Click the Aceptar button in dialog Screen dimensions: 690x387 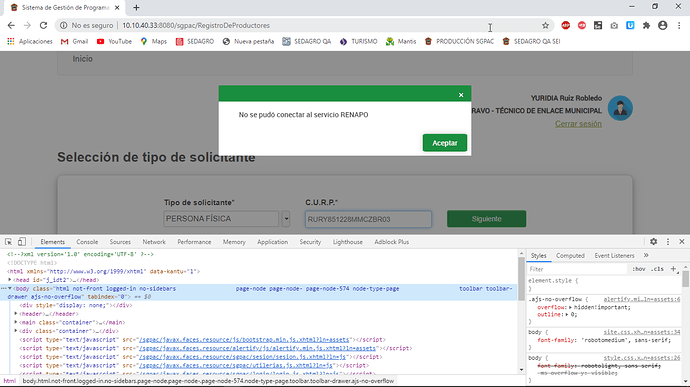(x=444, y=143)
